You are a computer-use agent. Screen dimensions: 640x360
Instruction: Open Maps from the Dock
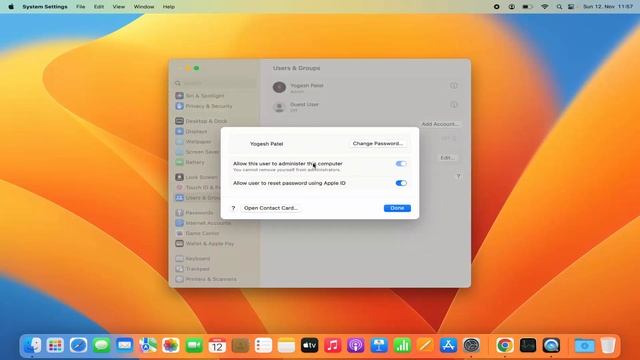tap(148, 345)
